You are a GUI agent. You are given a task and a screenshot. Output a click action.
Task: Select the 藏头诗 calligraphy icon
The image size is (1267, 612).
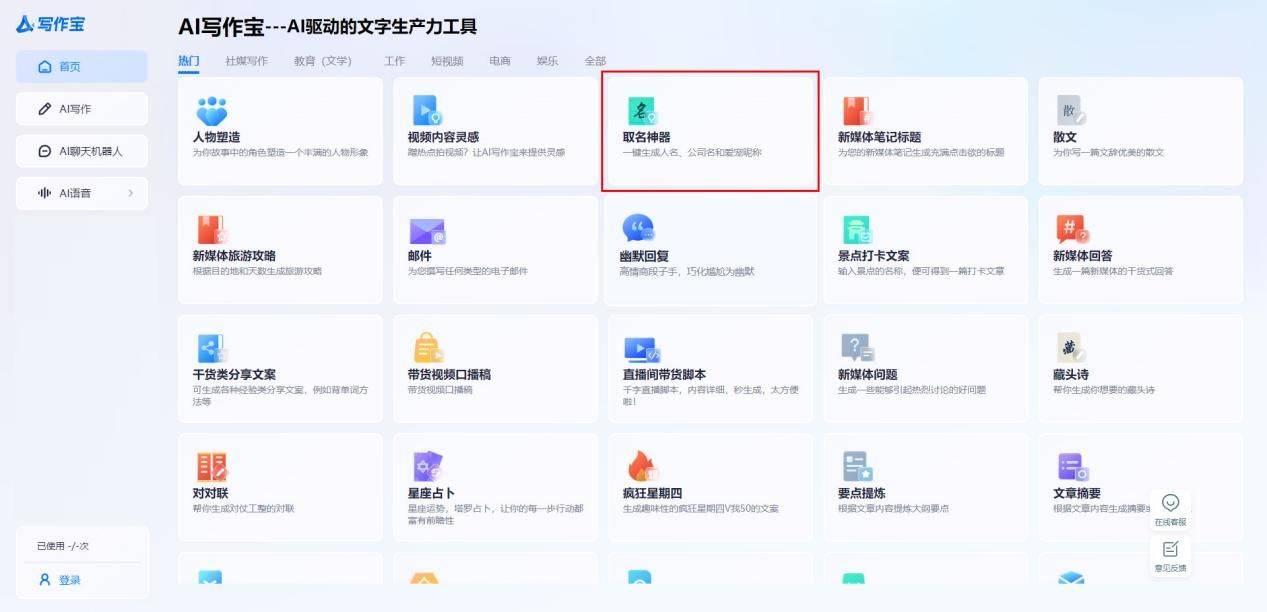tap(1070, 348)
